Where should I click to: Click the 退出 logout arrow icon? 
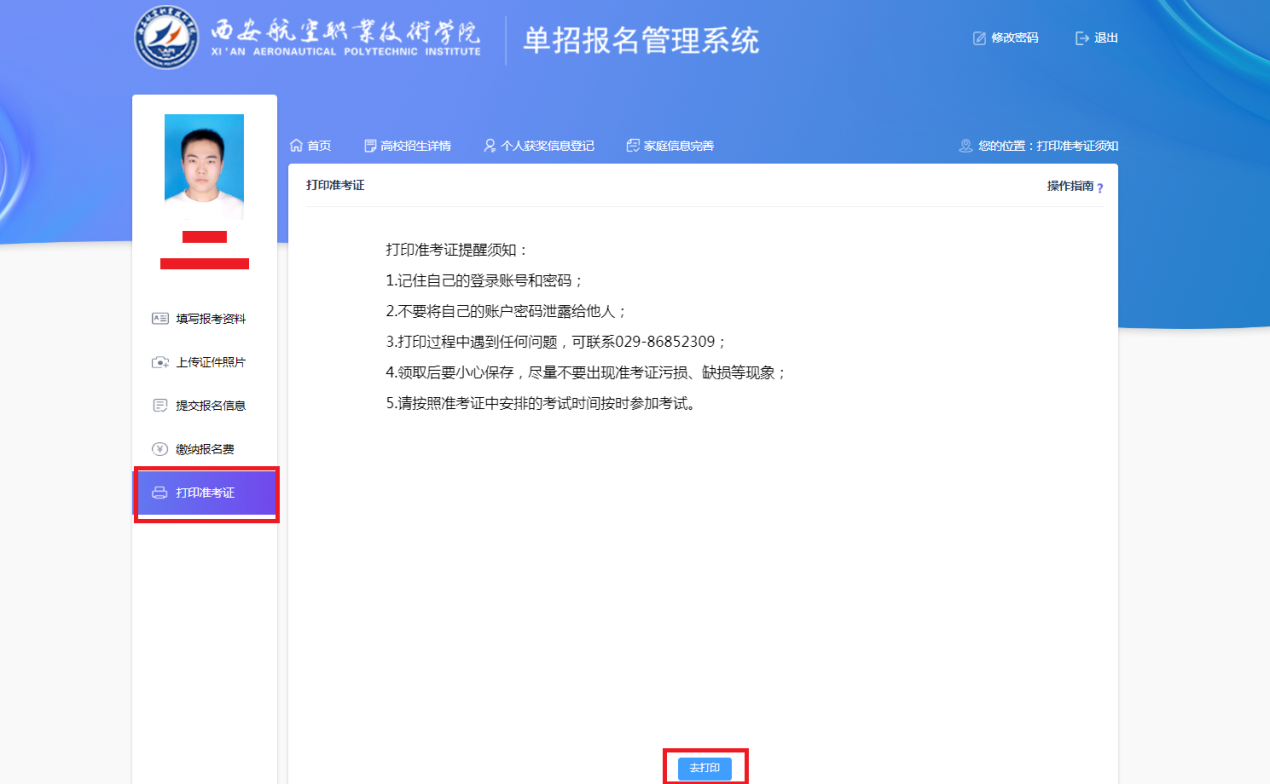[1081, 38]
